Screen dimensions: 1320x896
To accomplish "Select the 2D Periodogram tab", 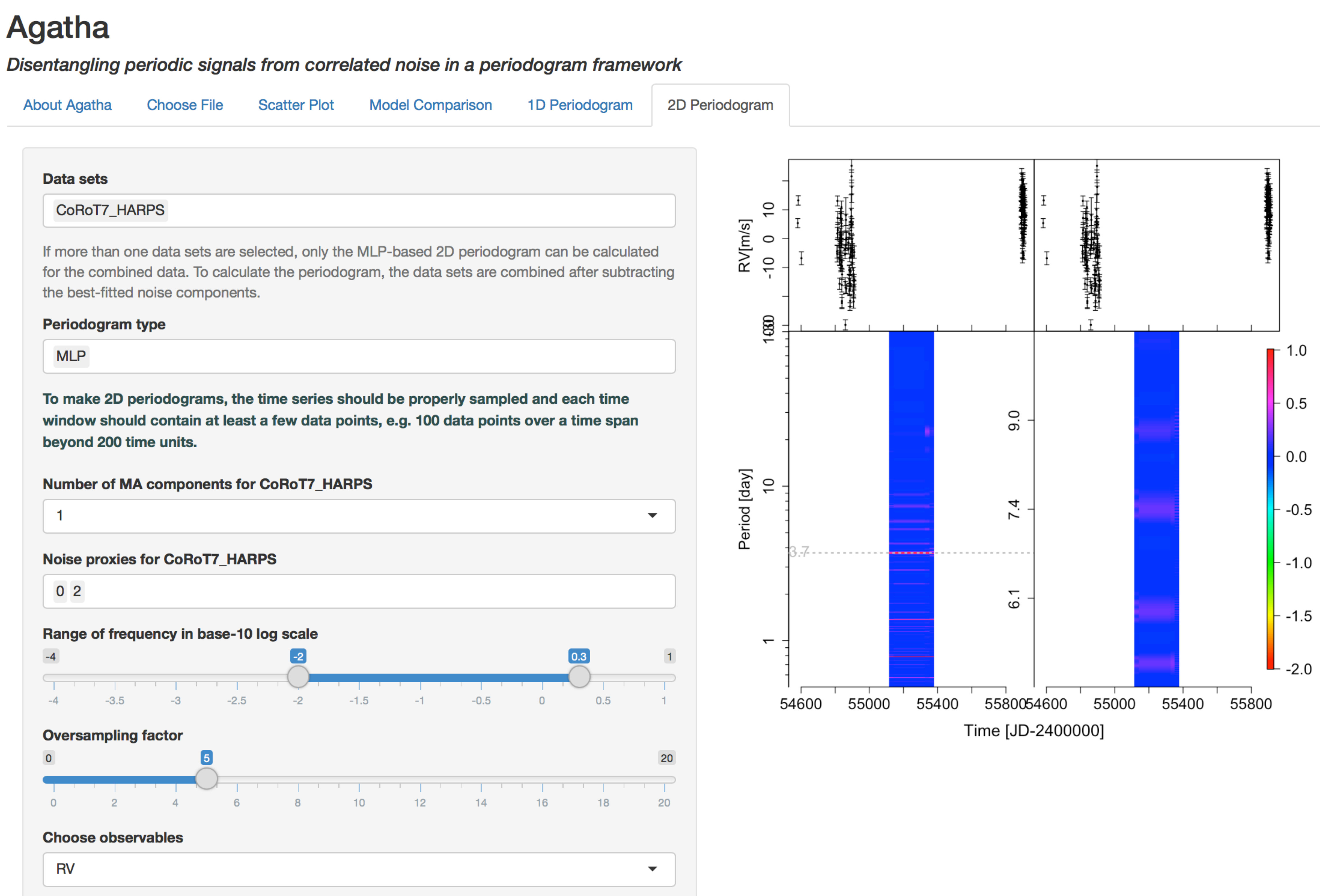I will pyautogui.click(x=720, y=105).
